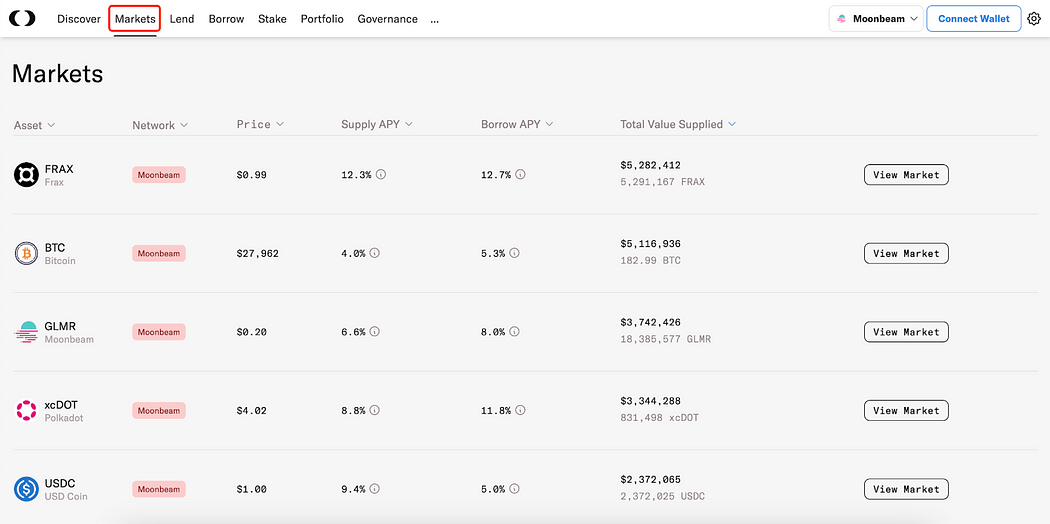Click info icon beside FRAX 12.7% borrow APY
Image resolution: width=1050 pixels, height=524 pixels.
tap(520, 175)
